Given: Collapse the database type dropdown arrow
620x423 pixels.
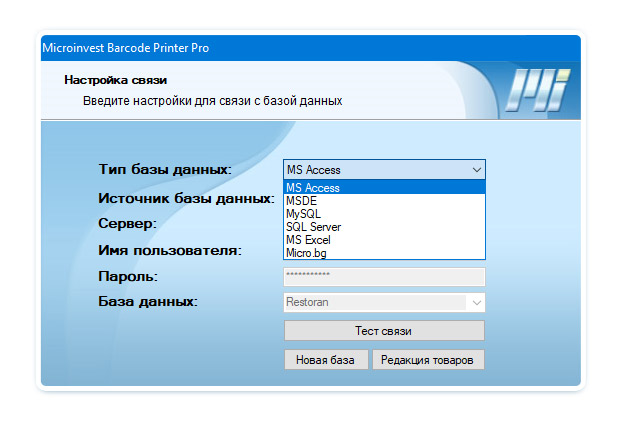Looking at the screenshot, I should (476, 170).
